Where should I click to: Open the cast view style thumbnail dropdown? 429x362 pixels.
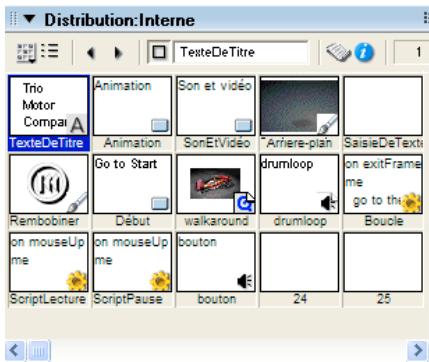click(27, 53)
